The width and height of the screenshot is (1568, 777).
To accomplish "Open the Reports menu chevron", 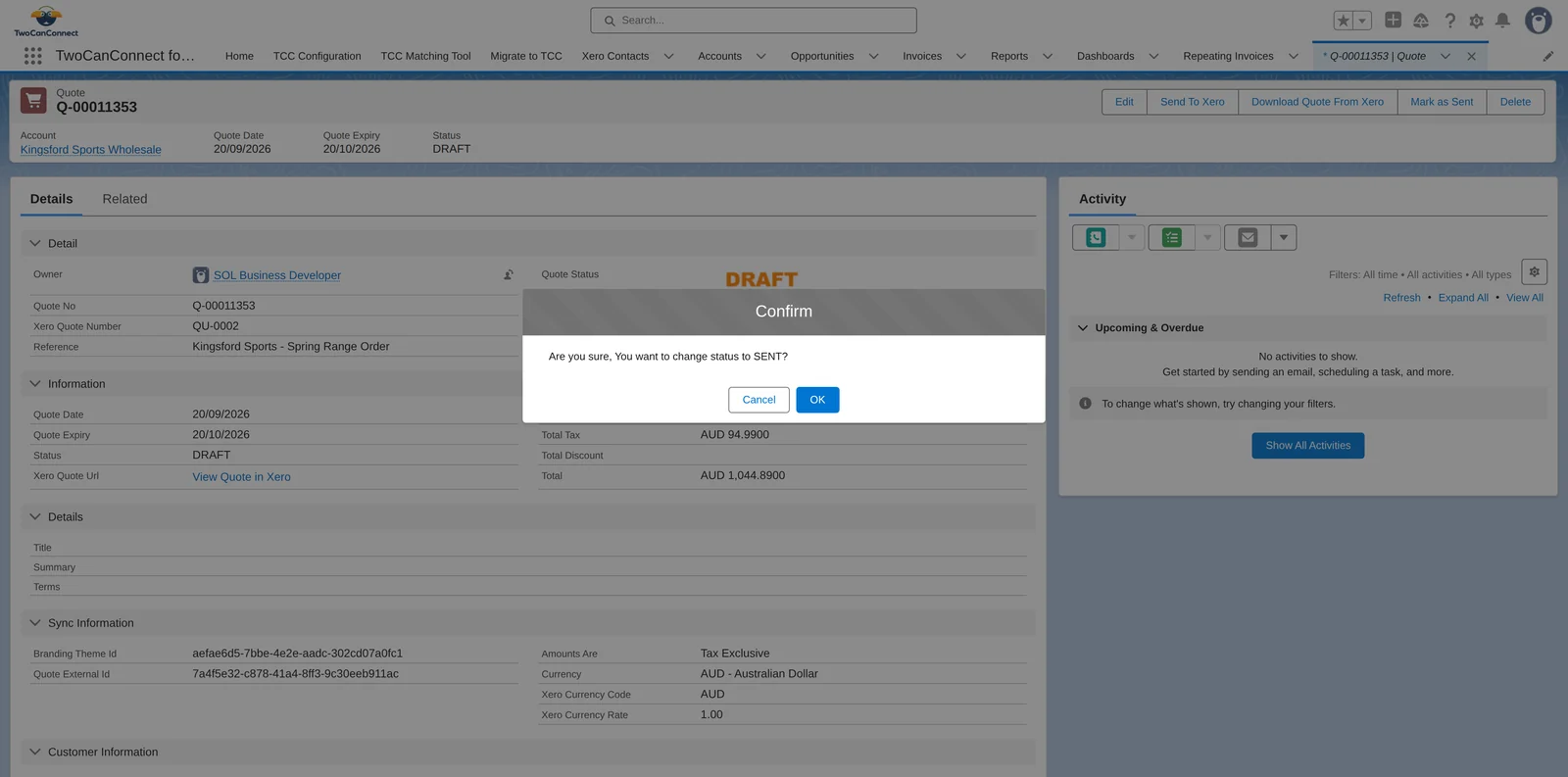I will click(1048, 56).
